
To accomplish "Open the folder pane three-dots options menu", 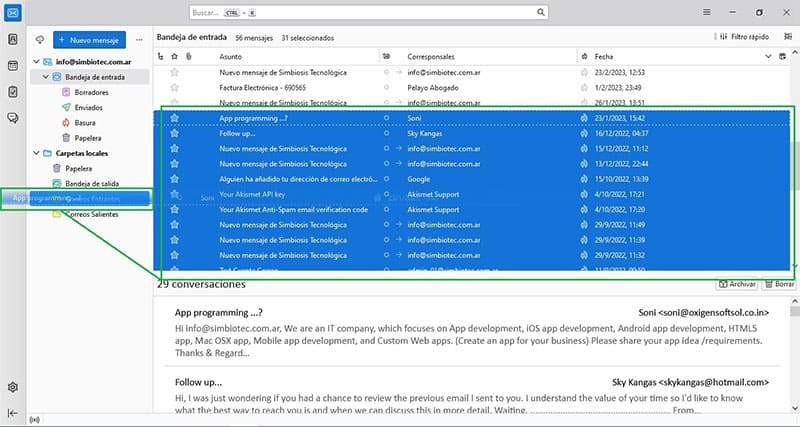I will (138, 40).
